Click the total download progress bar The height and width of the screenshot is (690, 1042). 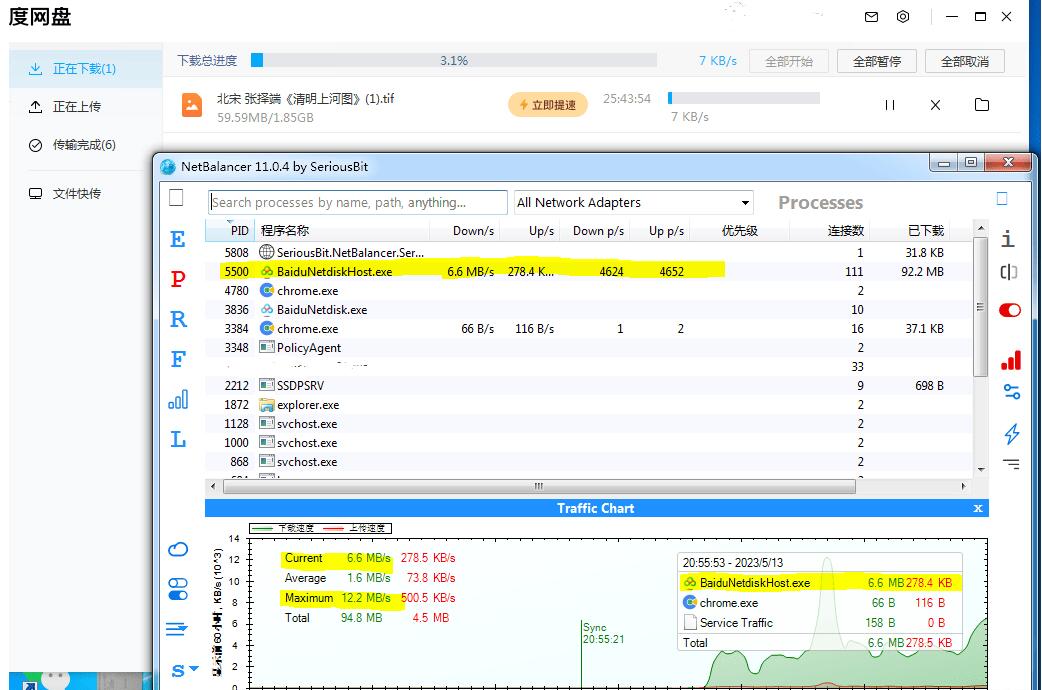click(454, 60)
